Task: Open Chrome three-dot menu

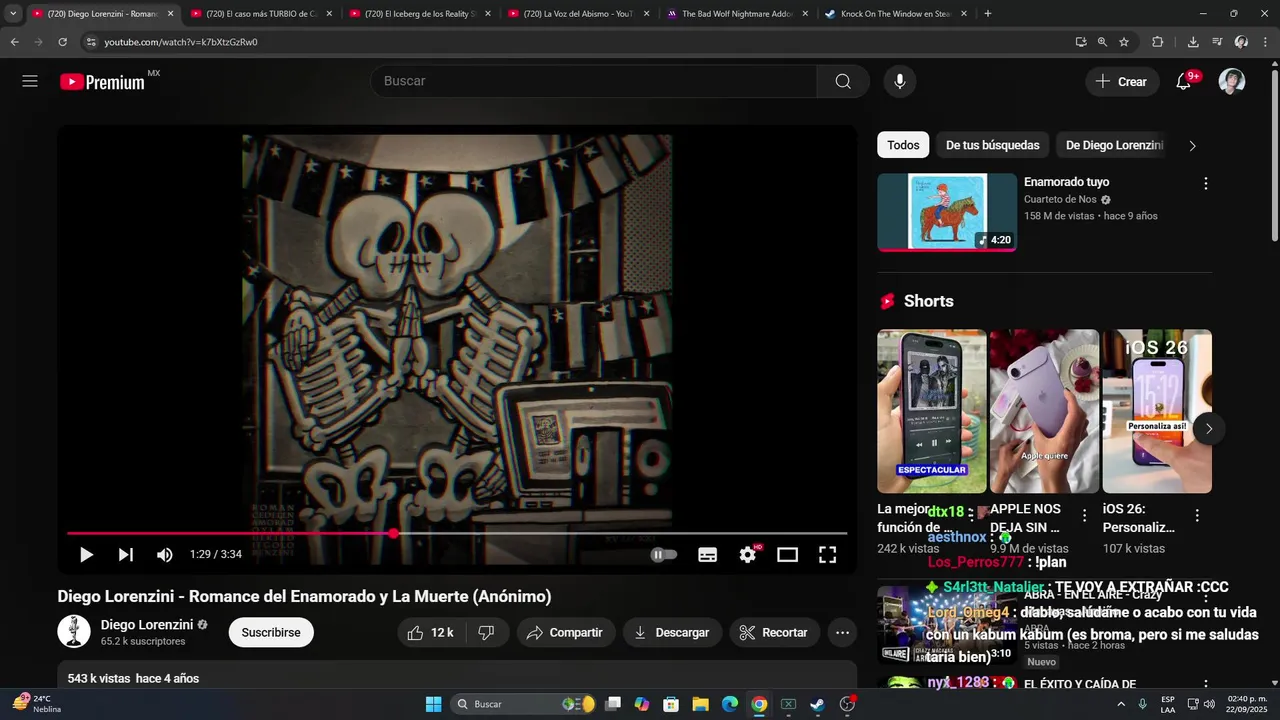Action: tap(1266, 42)
